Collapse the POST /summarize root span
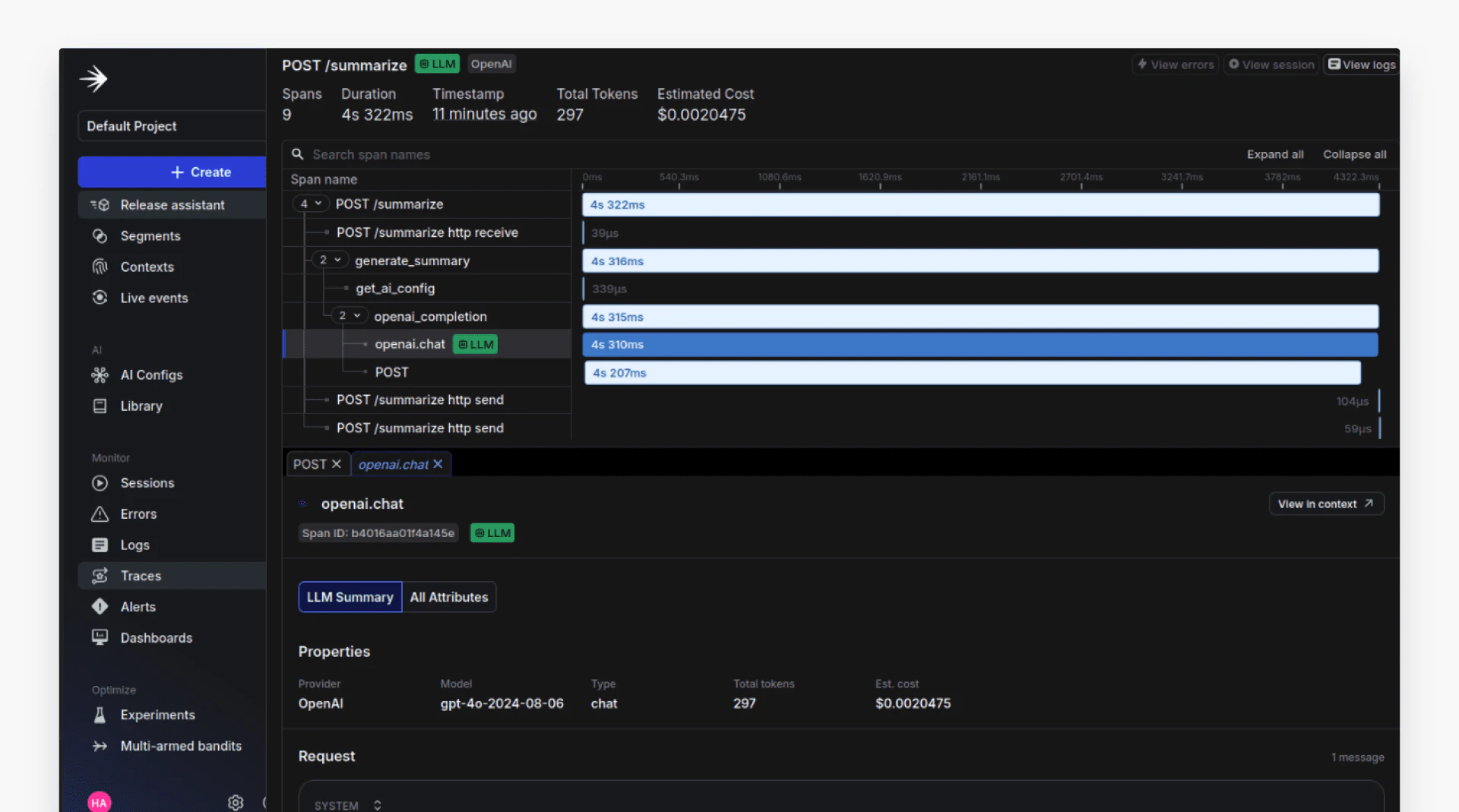The width and height of the screenshot is (1459, 812). (x=311, y=204)
